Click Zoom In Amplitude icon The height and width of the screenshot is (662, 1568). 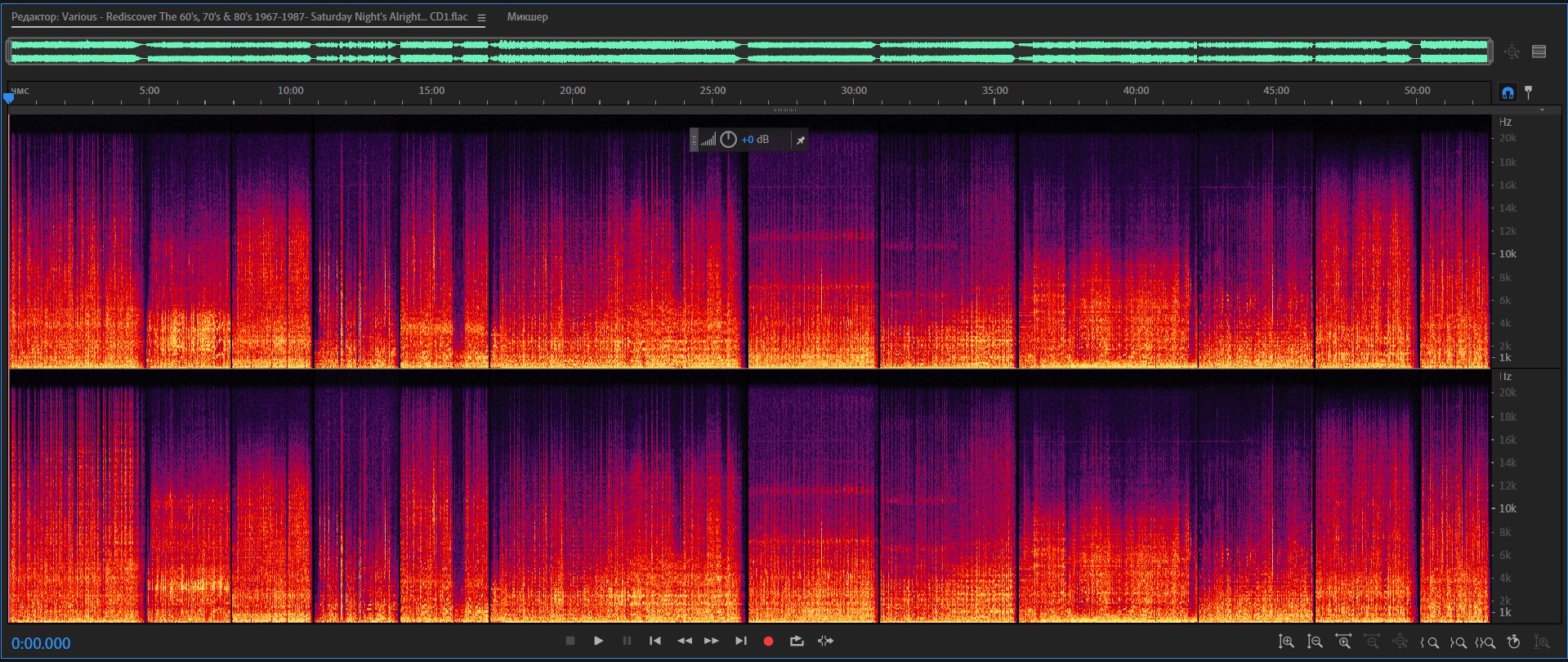pyautogui.click(x=1286, y=642)
